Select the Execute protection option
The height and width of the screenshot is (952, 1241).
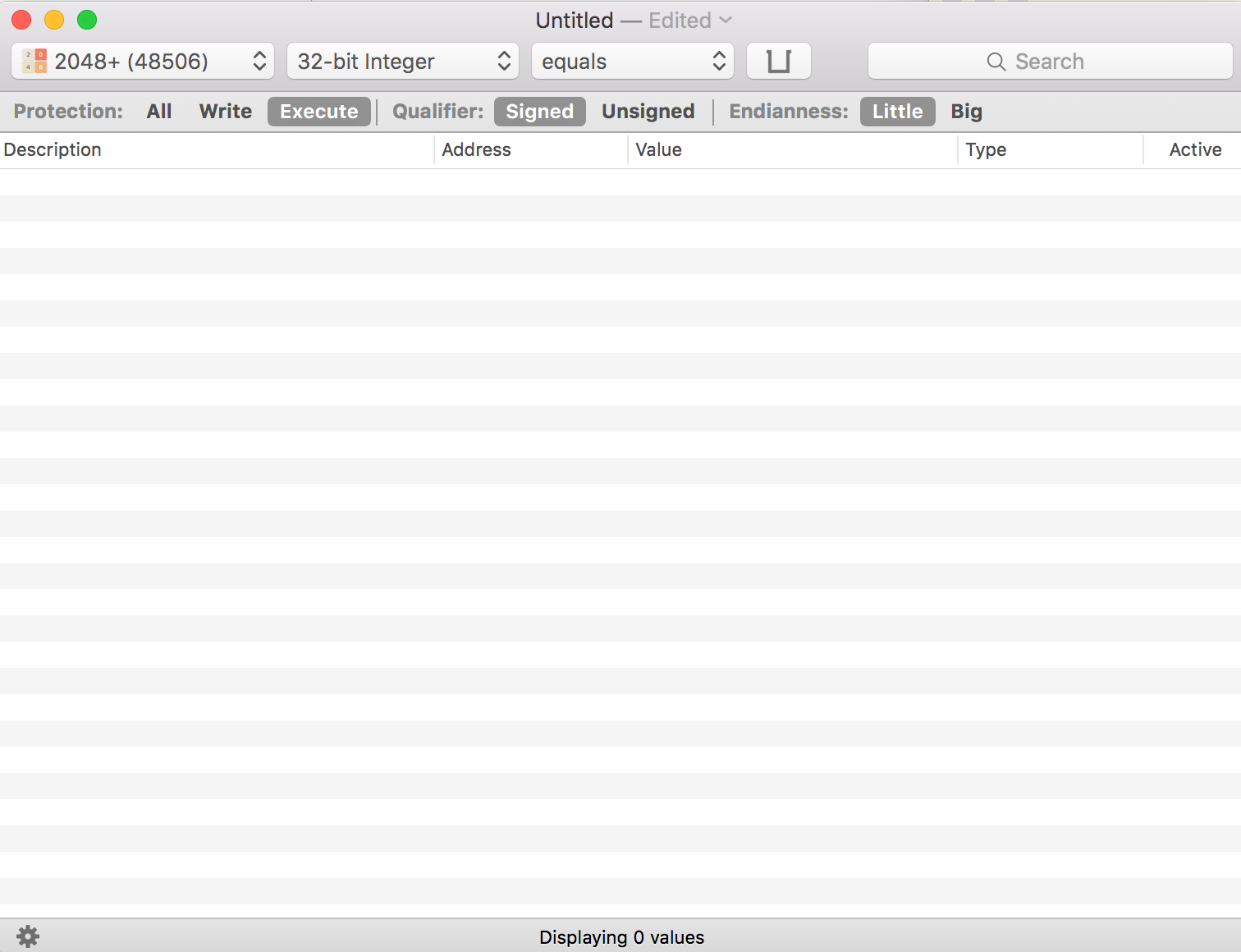tap(319, 112)
